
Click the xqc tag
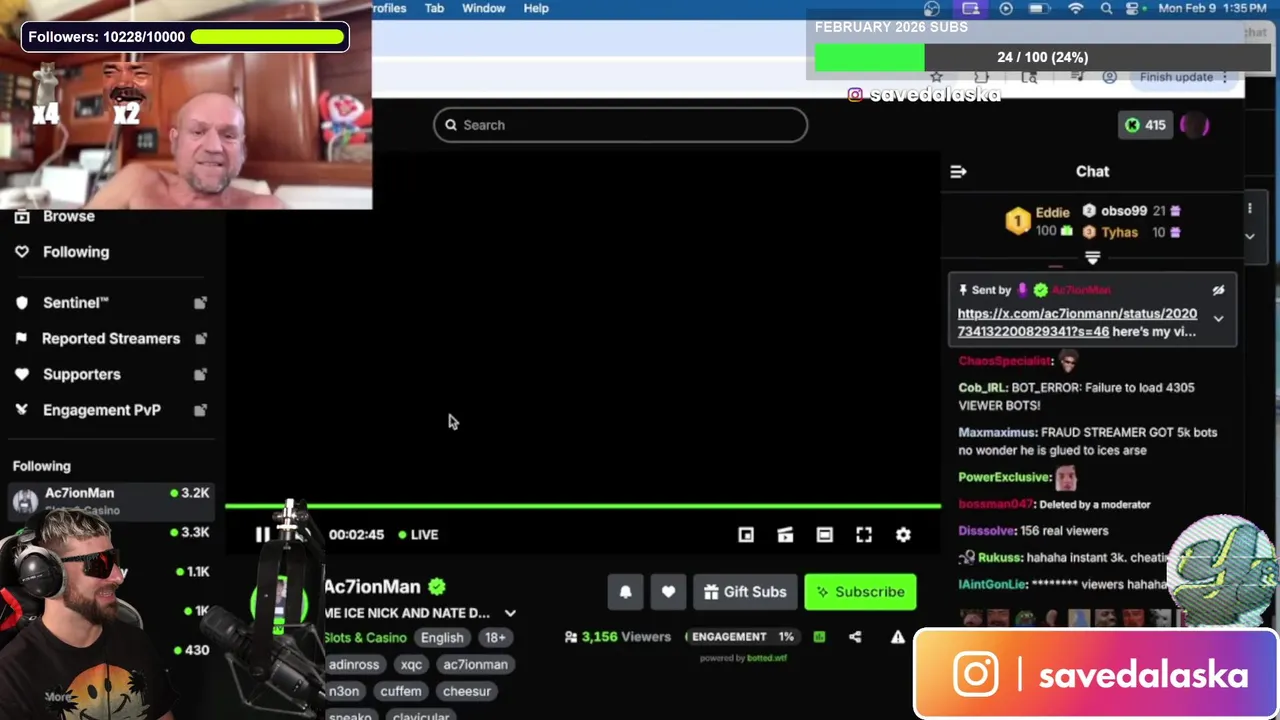click(x=411, y=664)
